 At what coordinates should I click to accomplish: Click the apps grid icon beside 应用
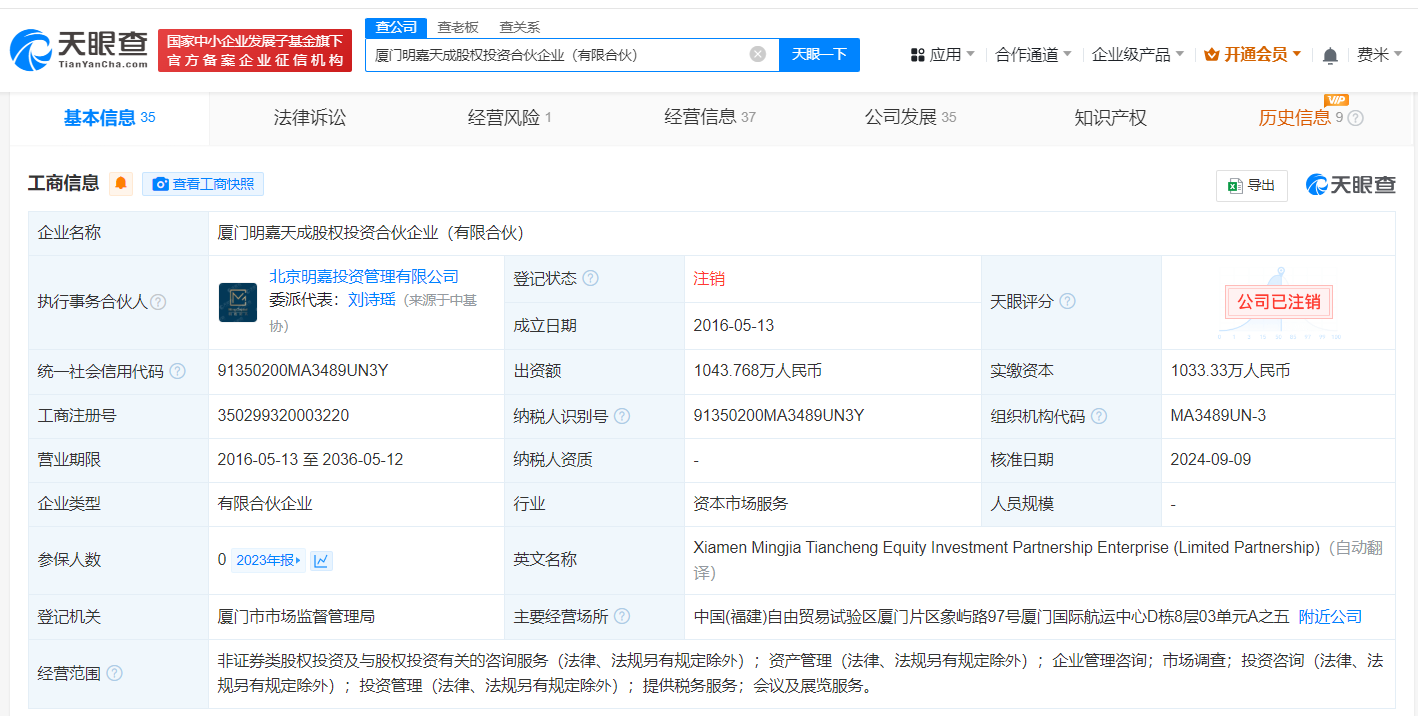[919, 55]
